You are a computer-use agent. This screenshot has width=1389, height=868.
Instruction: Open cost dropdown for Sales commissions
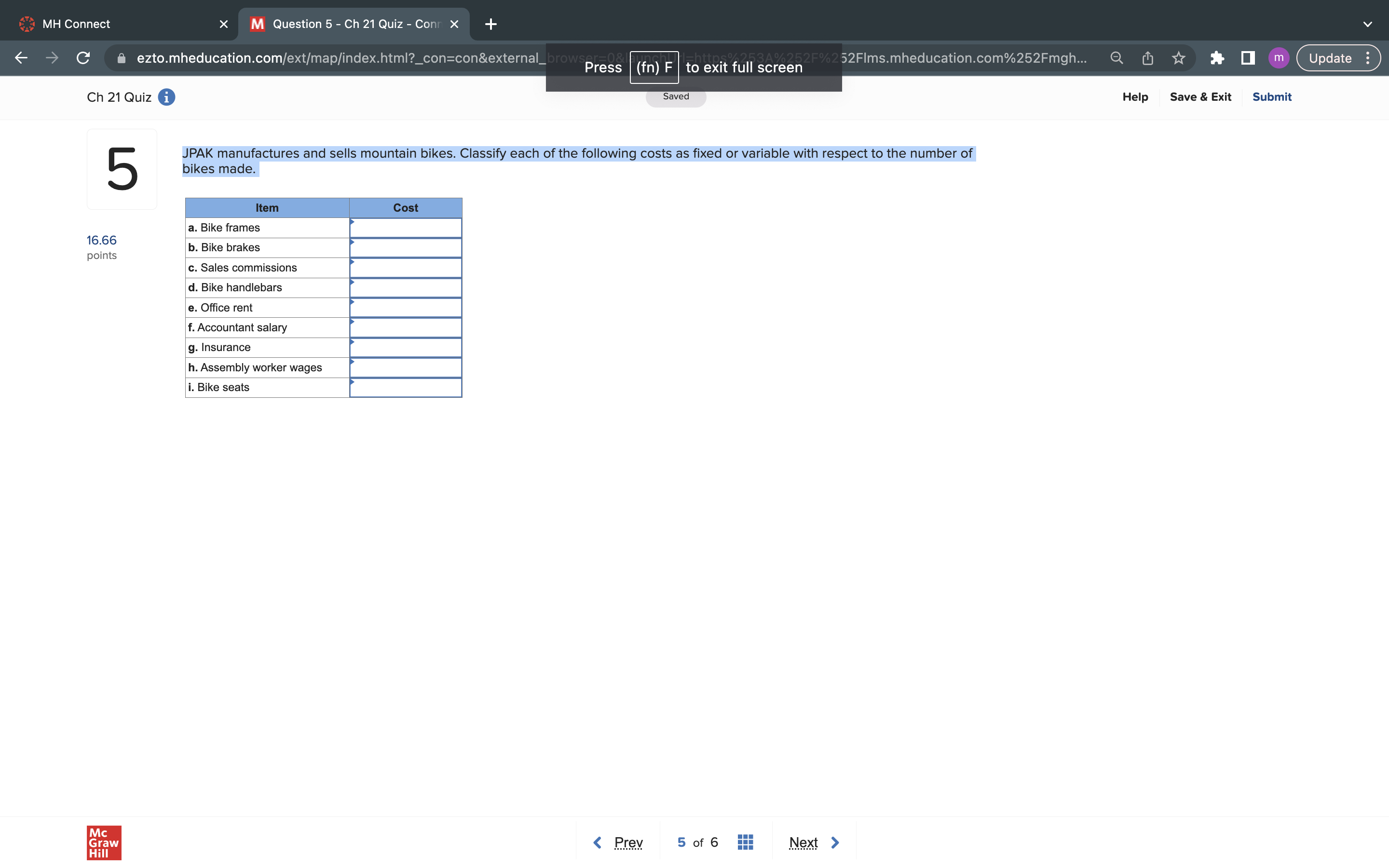(x=405, y=268)
